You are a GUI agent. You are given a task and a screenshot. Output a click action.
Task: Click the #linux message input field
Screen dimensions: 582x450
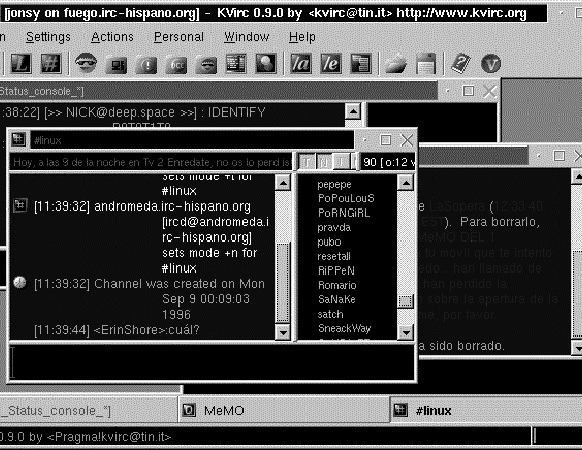212,362
